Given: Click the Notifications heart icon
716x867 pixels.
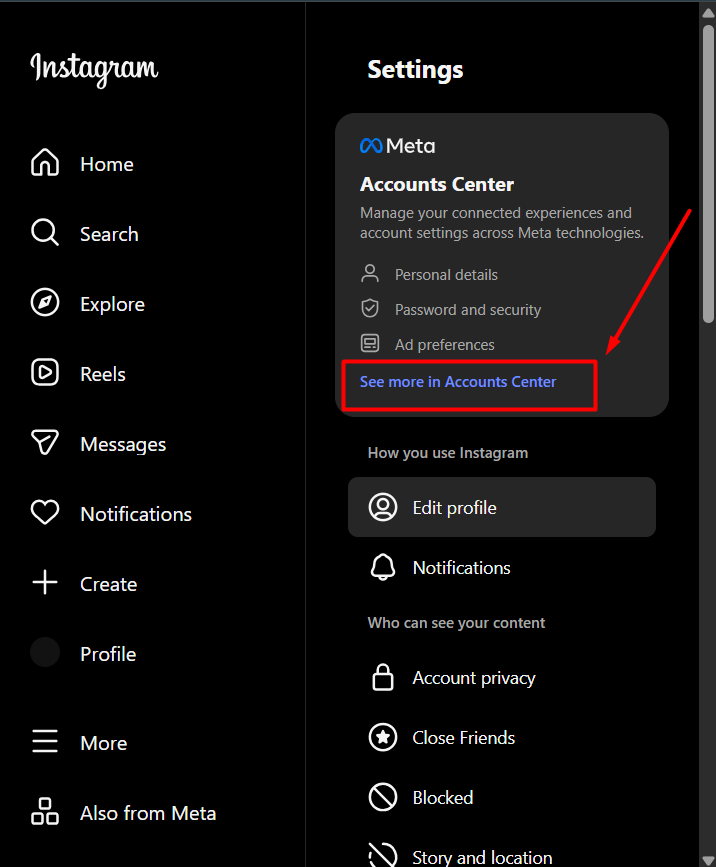Looking at the screenshot, I should tap(45, 513).
